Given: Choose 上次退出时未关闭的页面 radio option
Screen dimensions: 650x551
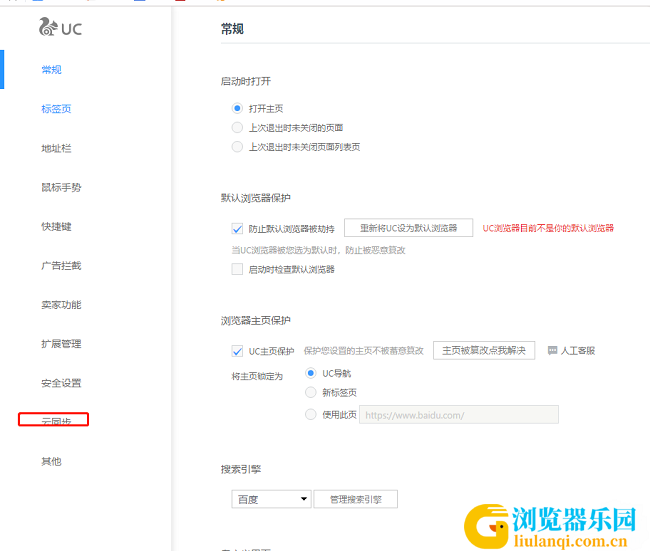Looking at the screenshot, I should (x=237, y=128).
